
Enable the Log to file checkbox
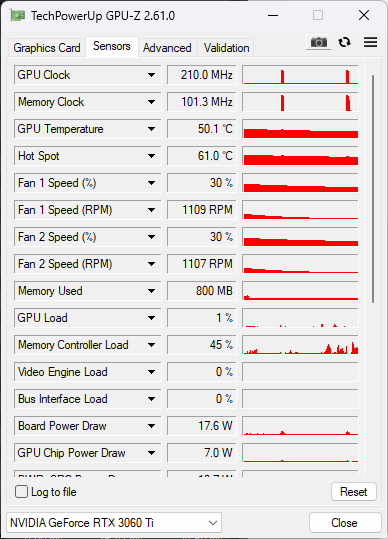coord(21,492)
